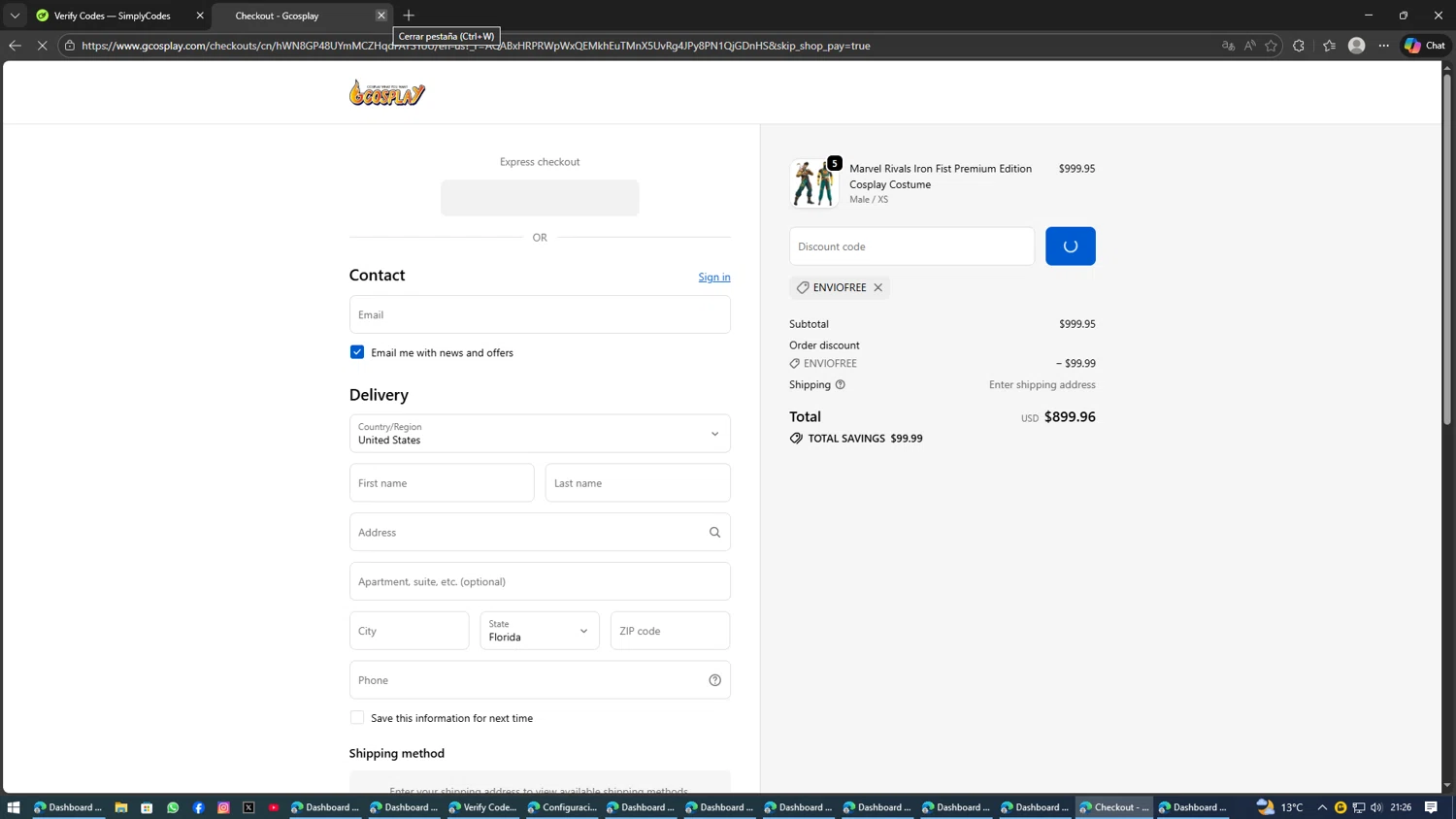Open the Sign in link
Viewport: 1456px width, 819px height.
714,278
